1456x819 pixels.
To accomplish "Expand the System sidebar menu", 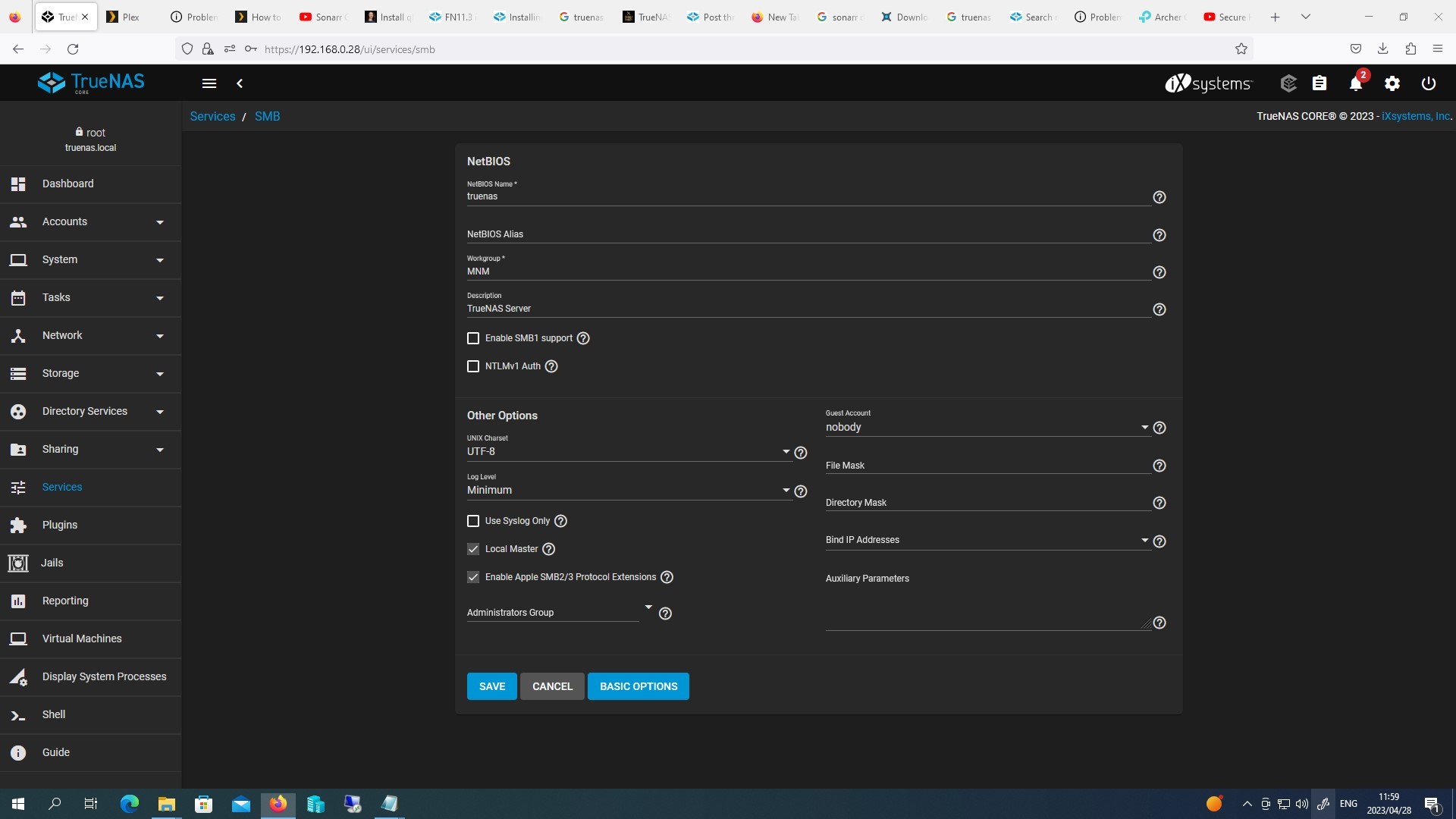I will 91,259.
